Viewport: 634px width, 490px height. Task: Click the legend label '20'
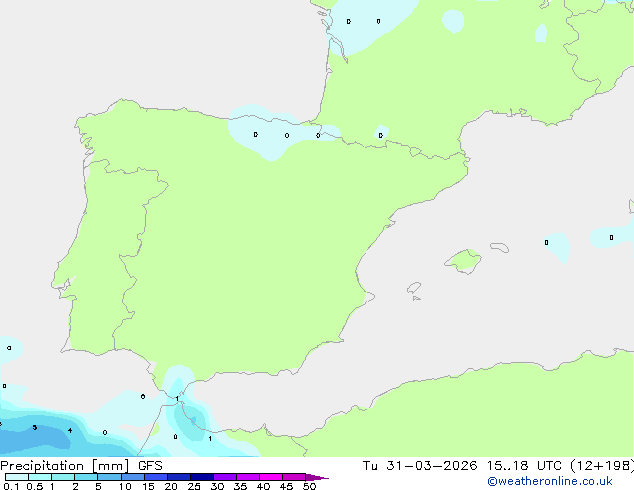[171, 486]
